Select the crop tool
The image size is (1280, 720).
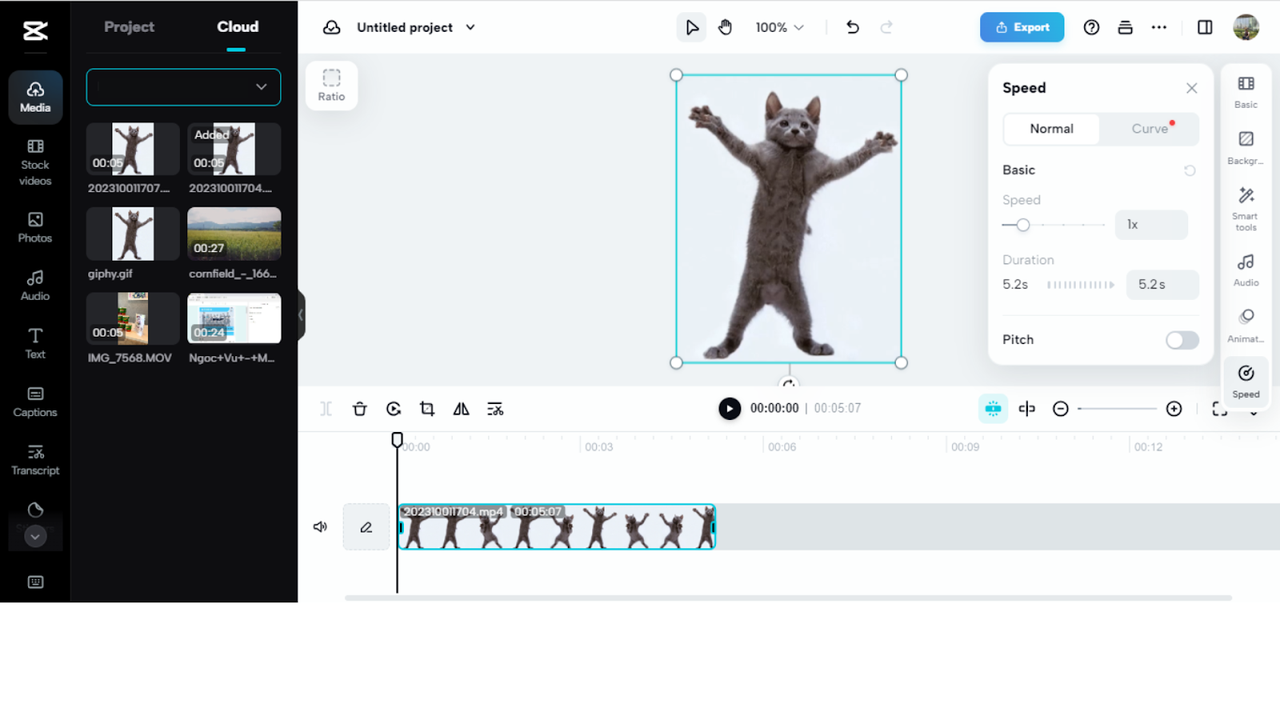click(427, 409)
